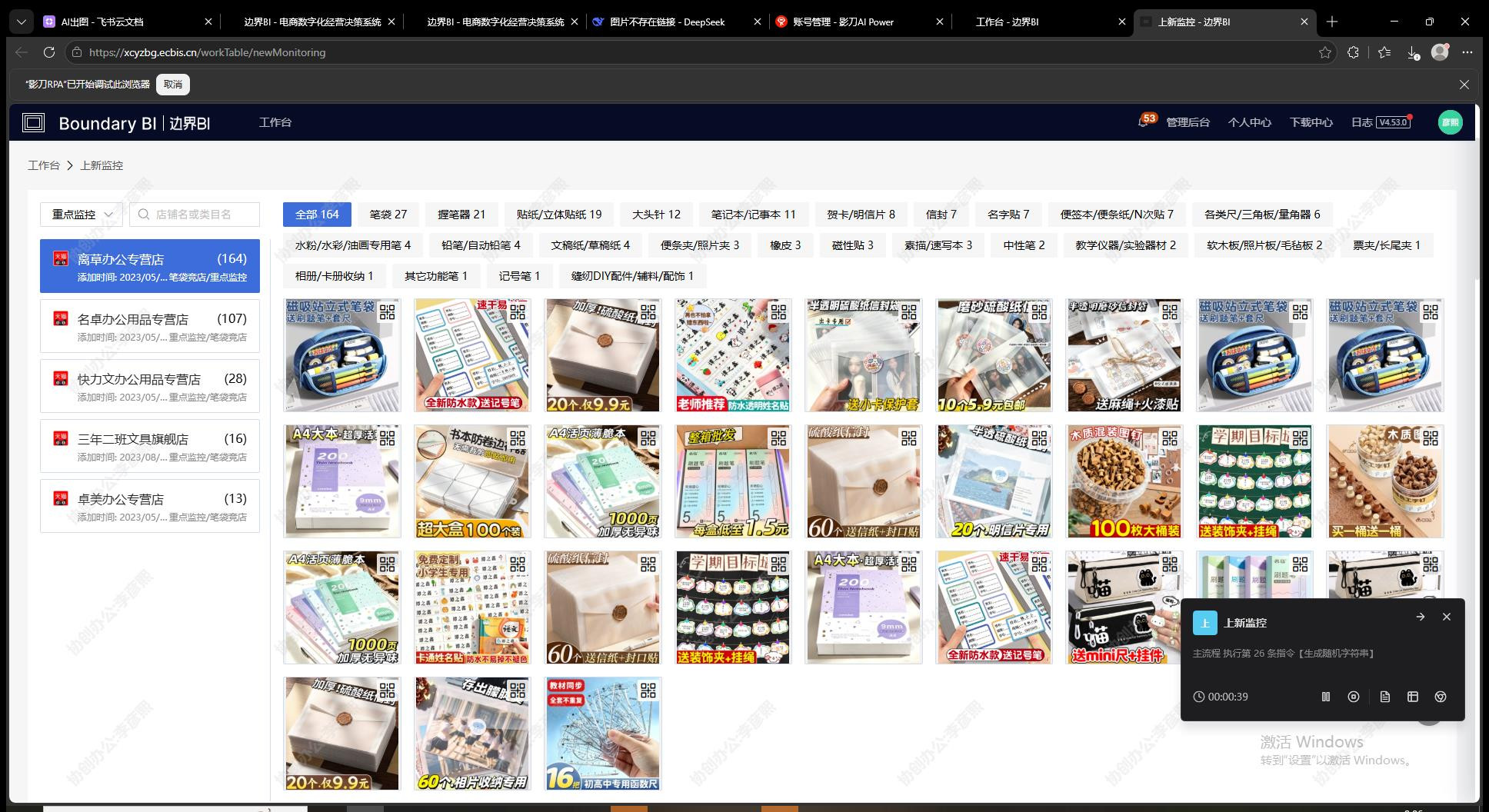Screen dimensions: 1489x812
Task: Select the 名卓办公用品专营店 store row
Action: 150,326
